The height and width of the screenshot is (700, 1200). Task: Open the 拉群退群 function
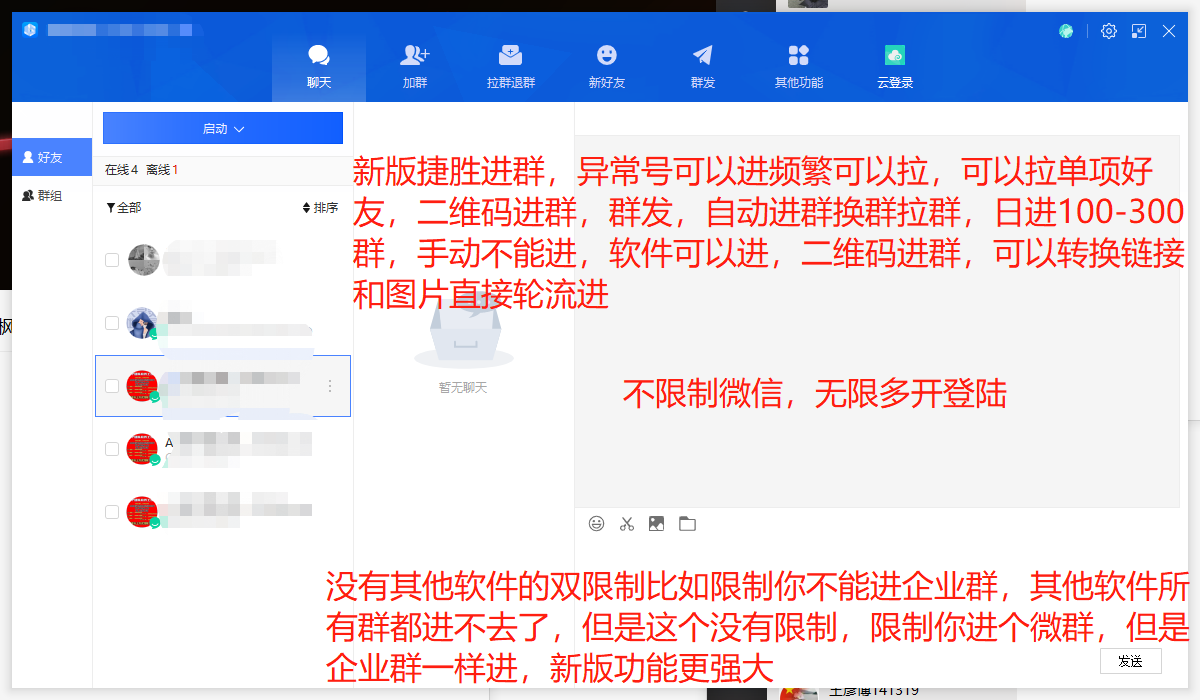click(x=511, y=66)
